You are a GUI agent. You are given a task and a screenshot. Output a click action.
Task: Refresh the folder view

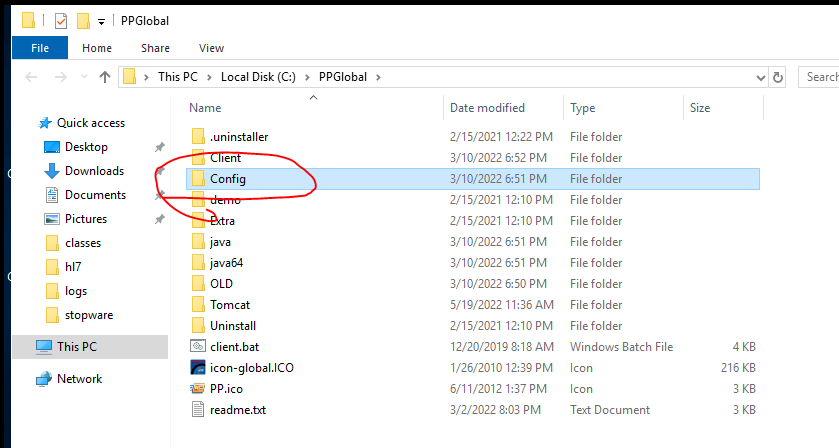coord(778,78)
